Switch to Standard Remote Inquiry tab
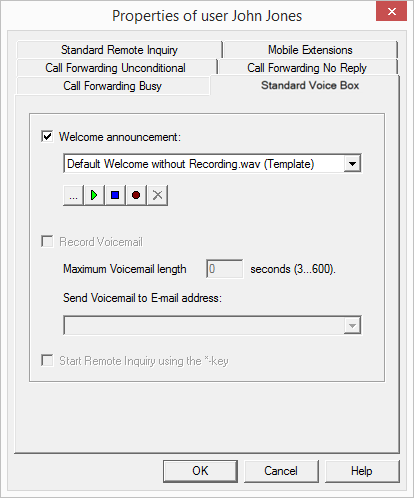The image size is (414, 498). pos(119,50)
